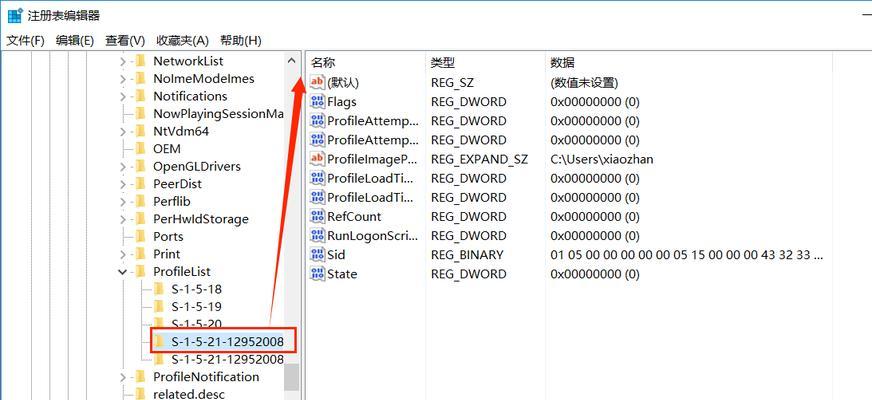Select the Print key label
The image size is (872, 400).
coord(167,254)
